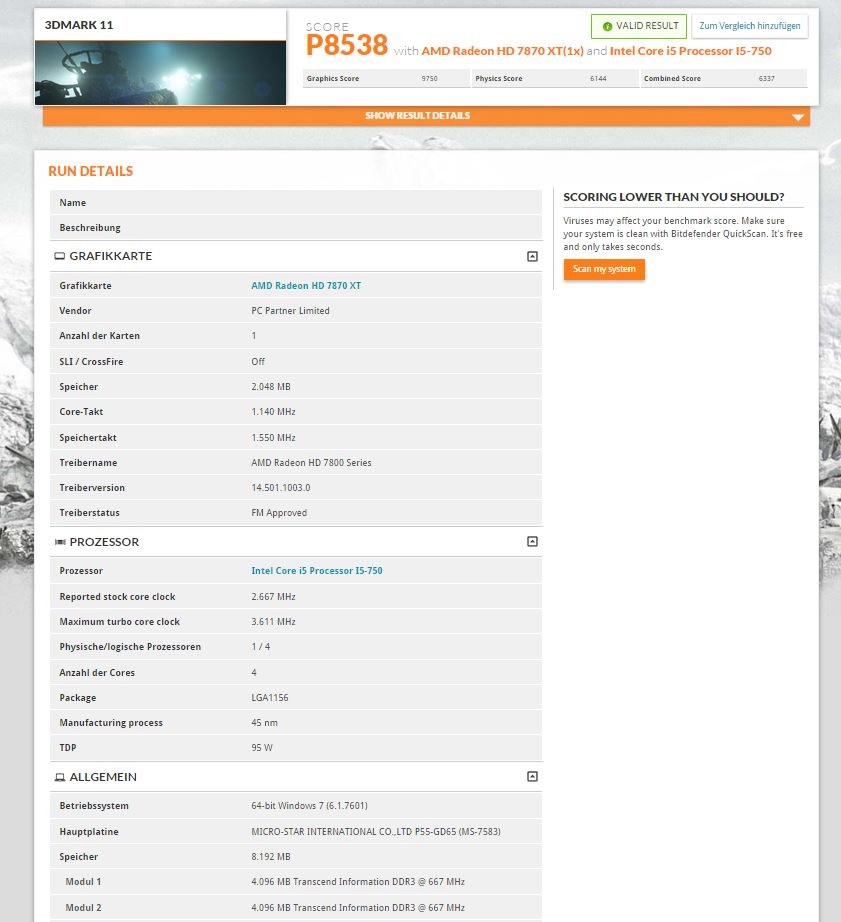
Task: Select Modul 1 memory description
Action: click(x=358, y=882)
